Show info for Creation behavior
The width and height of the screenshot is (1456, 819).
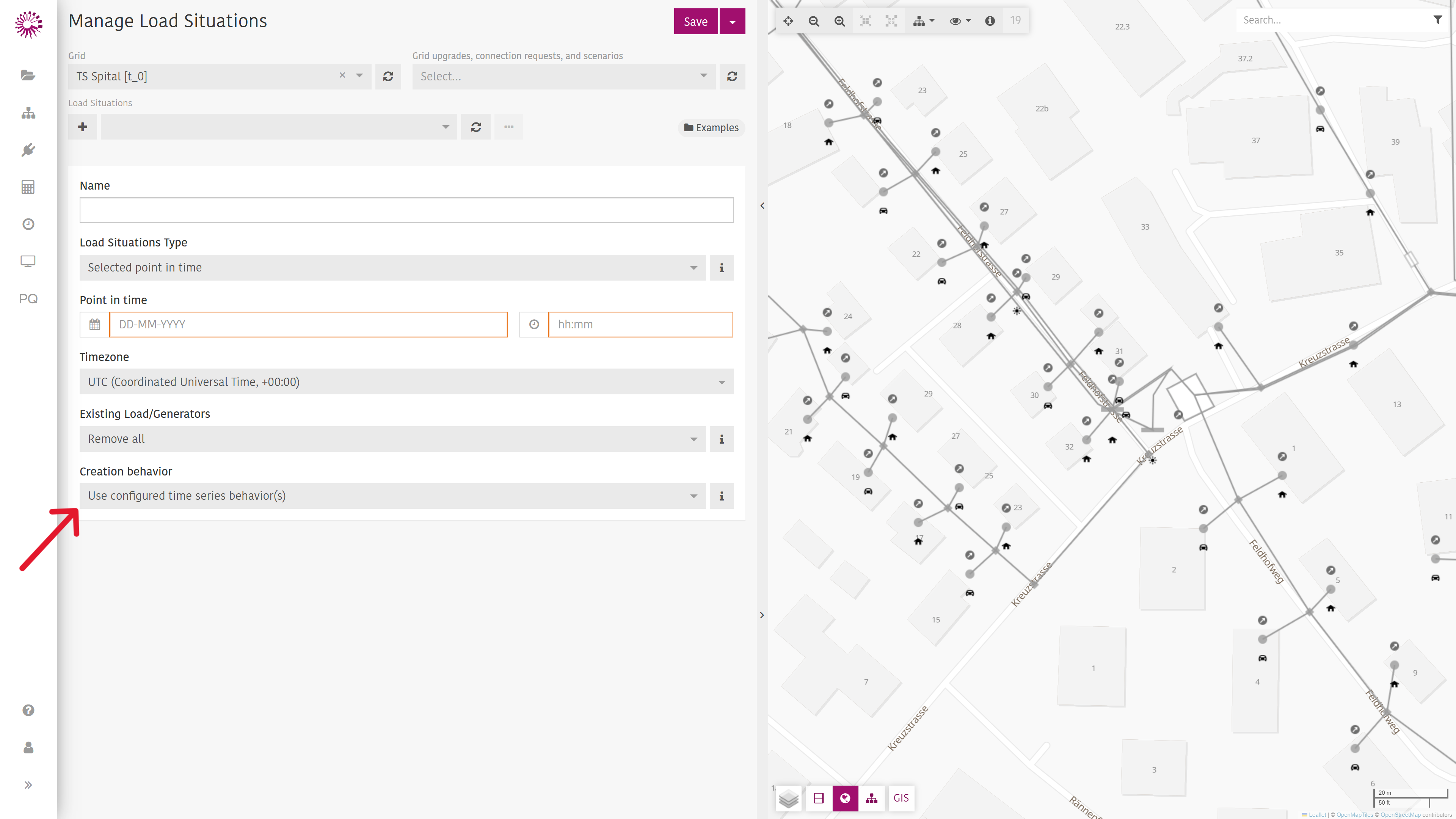(721, 496)
